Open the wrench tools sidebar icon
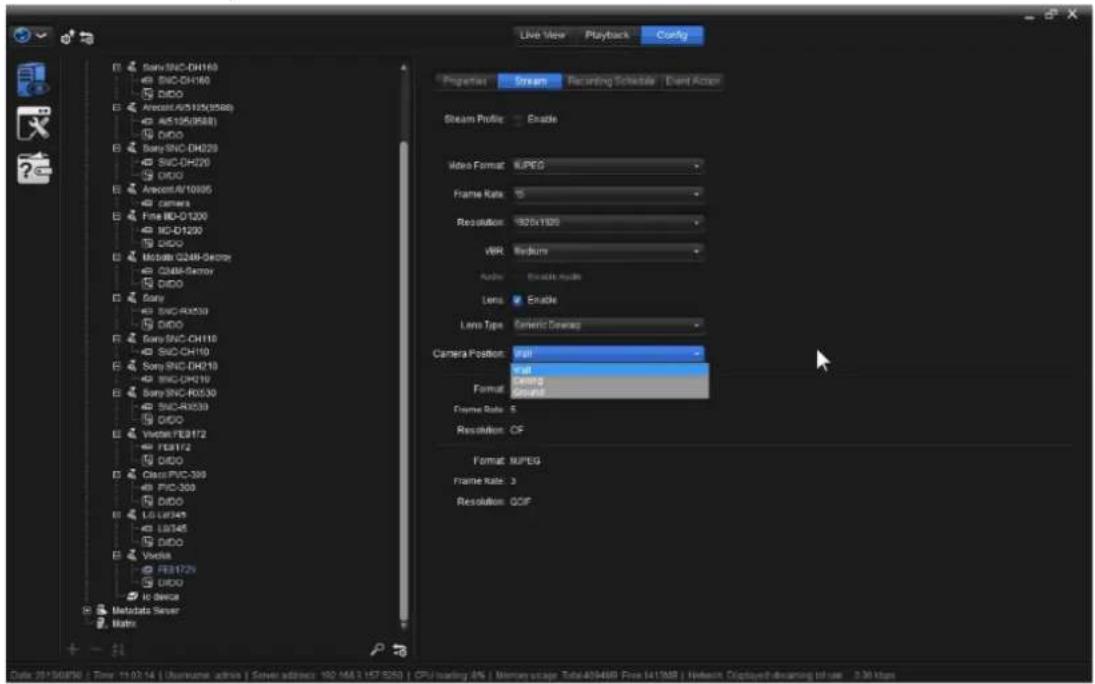Viewport: 1095px width, 684px height. pyautogui.click(x=33, y=124)
